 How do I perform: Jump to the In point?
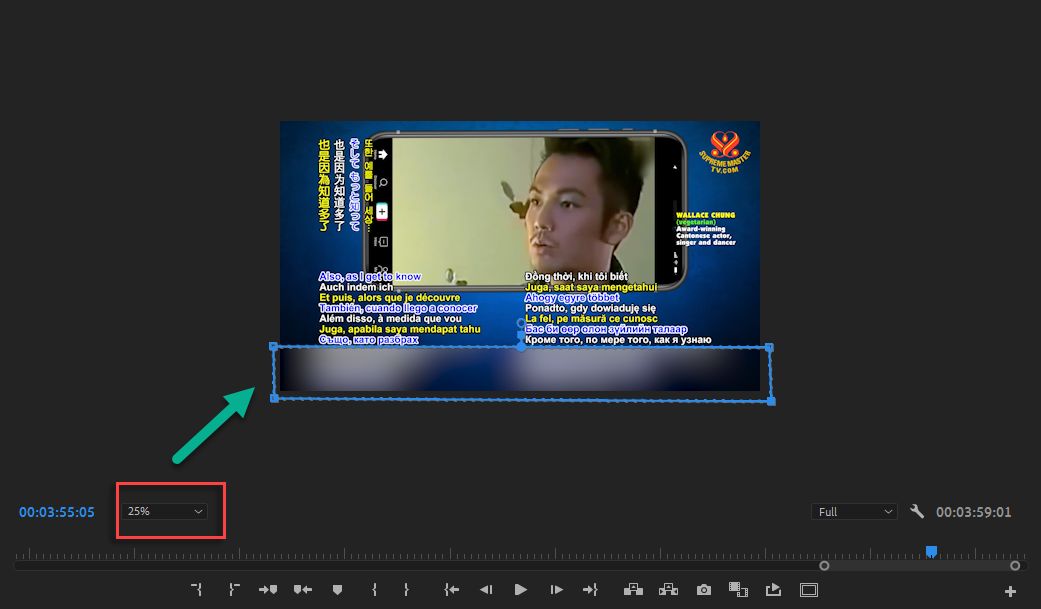click(451, 589)
